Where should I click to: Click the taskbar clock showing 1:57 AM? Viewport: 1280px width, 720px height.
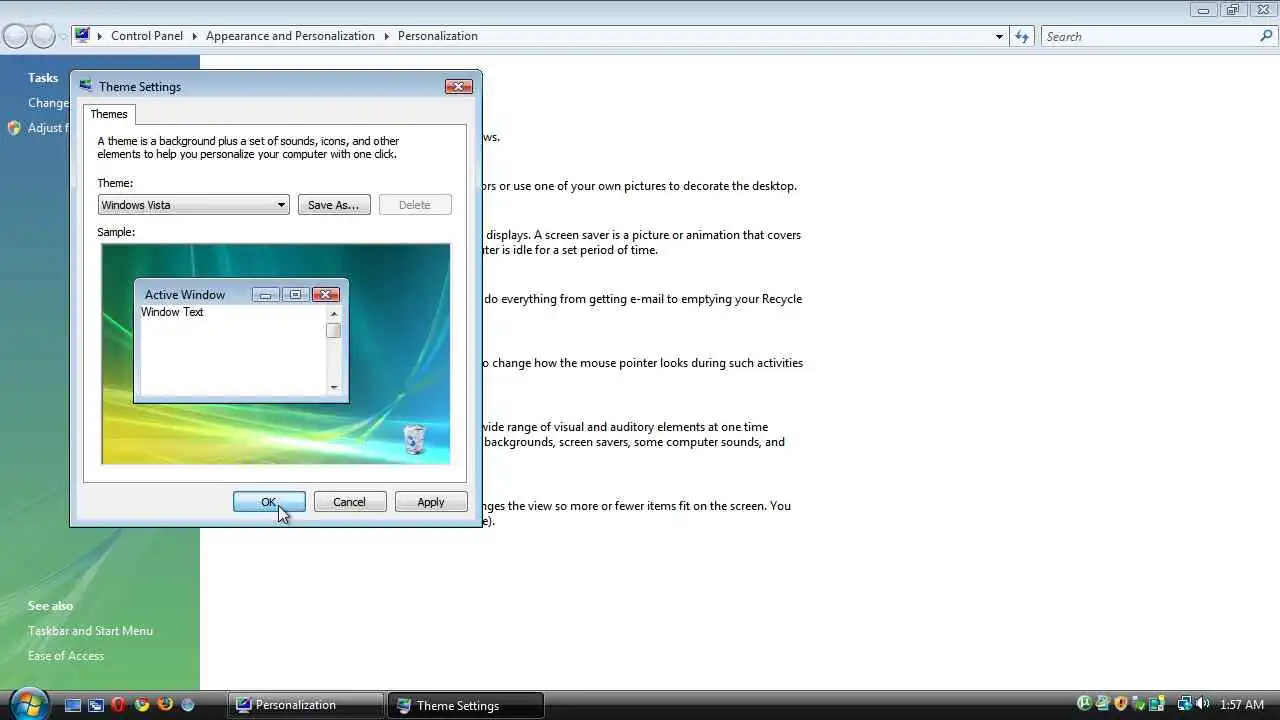click(x=1242, y=705)
